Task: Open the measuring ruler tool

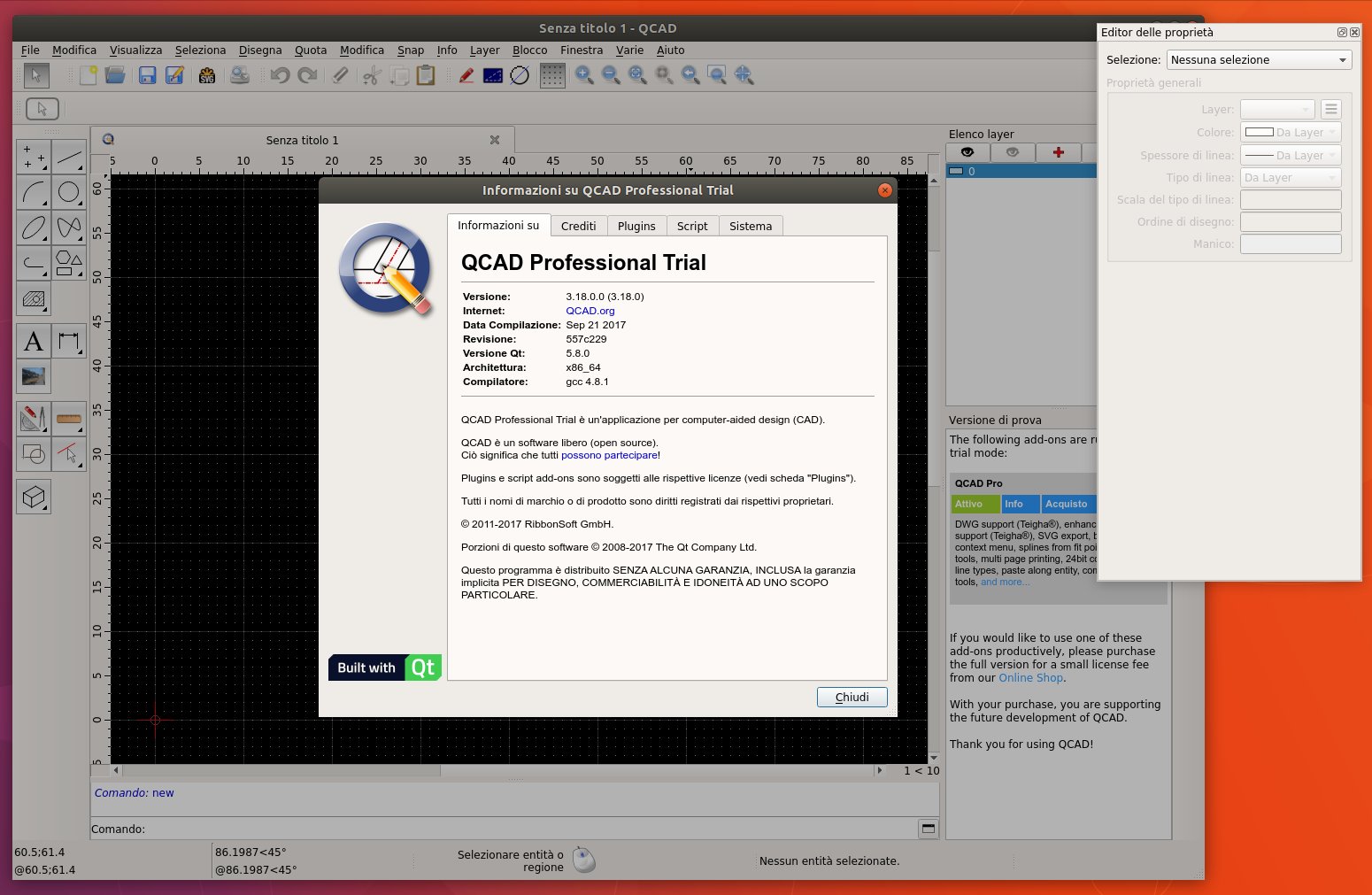Action: click(x=69, y=419)
